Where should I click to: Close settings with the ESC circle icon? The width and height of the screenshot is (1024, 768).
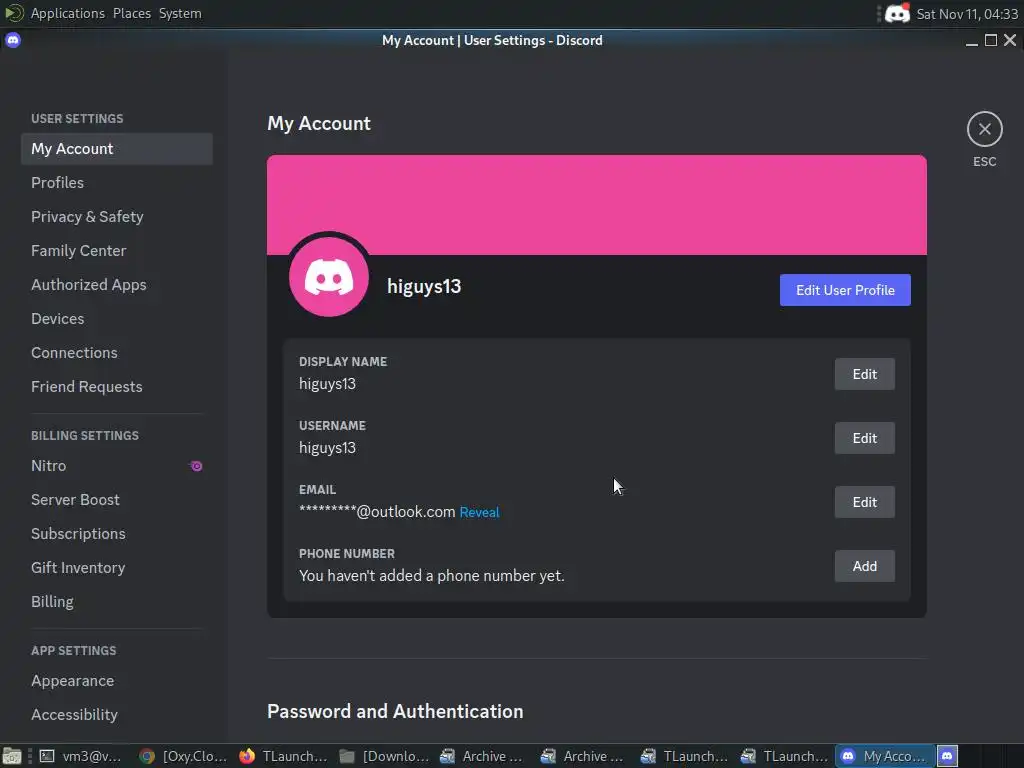tap(984, 129)
